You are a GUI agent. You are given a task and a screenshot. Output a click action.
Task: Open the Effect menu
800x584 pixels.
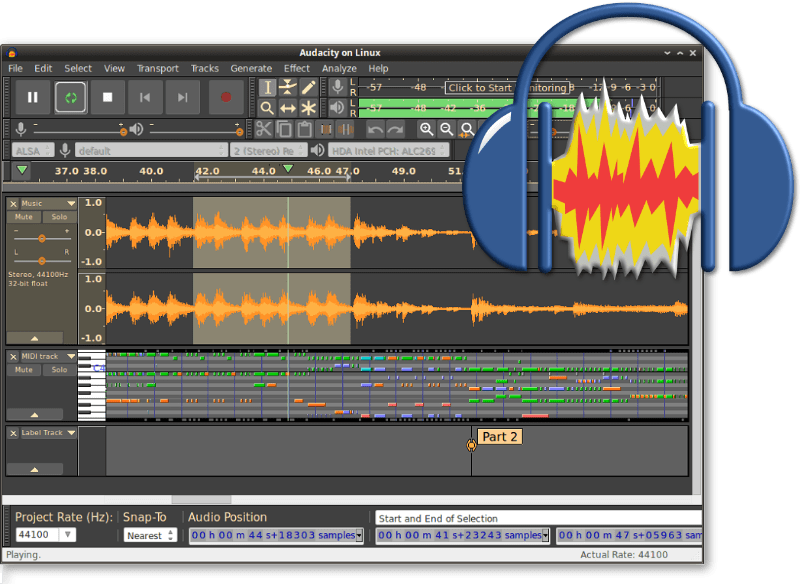point(297,68)
